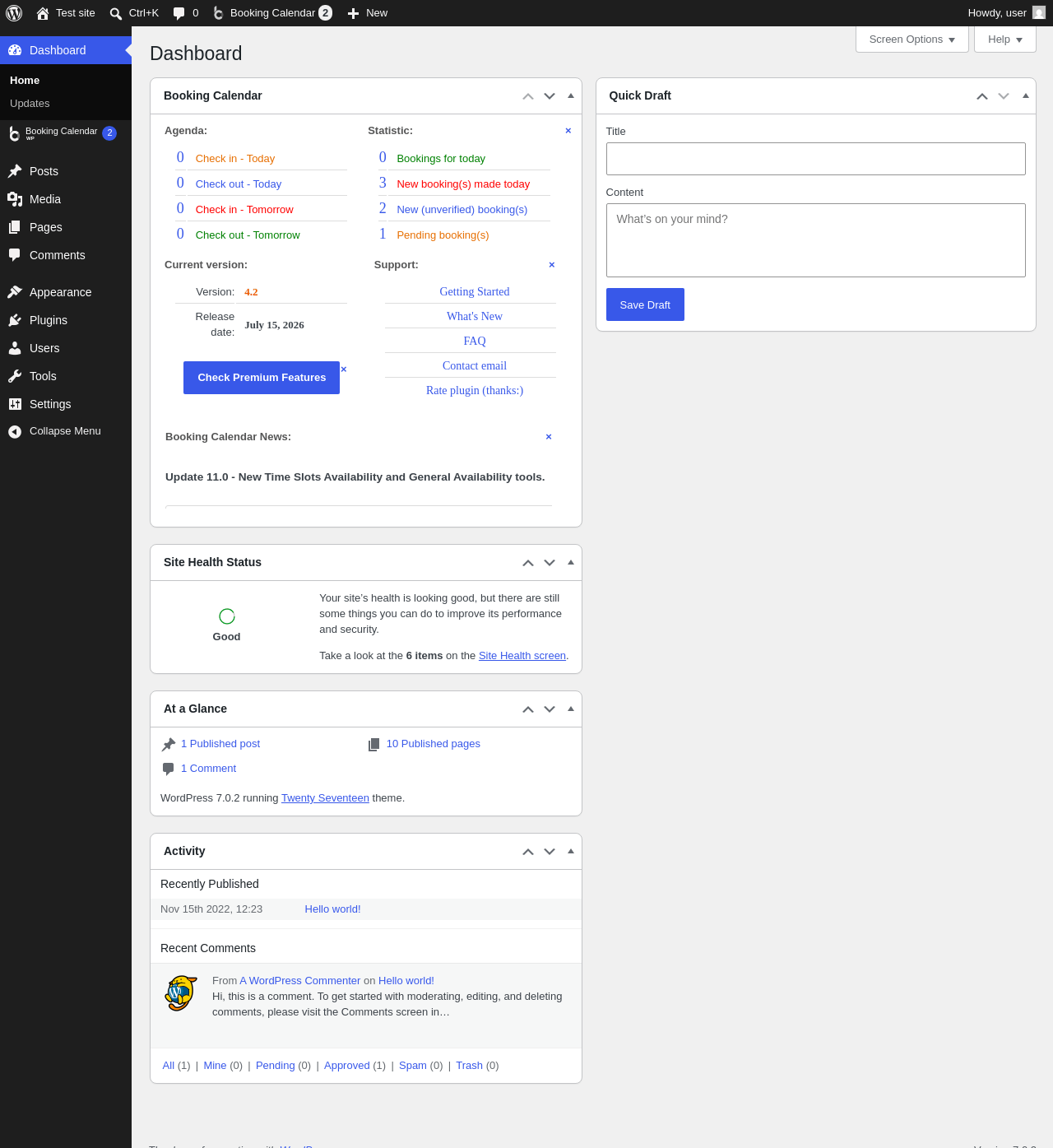Viewport: 1053px width, 1148px height.
Task: Move Quick Draft widget up
Action: (x=982, y=96)
